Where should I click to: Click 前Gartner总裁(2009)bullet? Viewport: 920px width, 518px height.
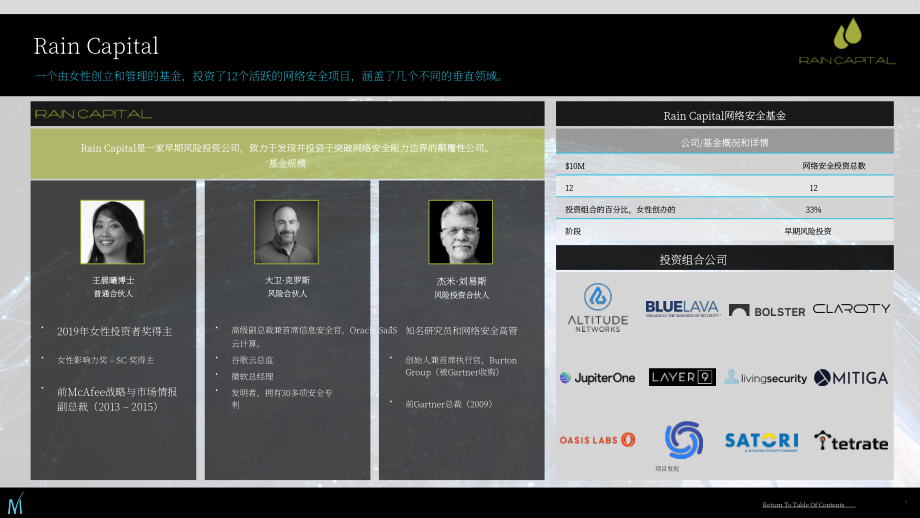449,404
